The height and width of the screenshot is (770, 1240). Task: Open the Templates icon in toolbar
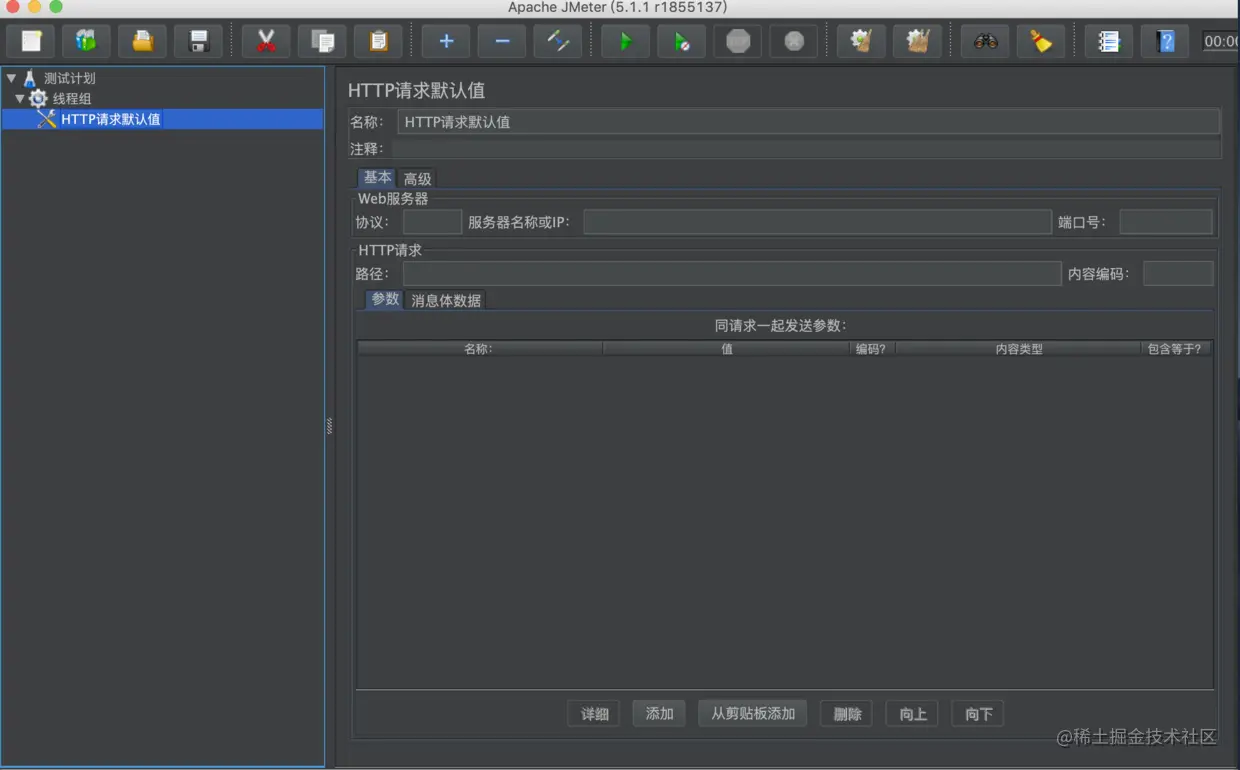pyautogui.click(x=87, y=41)
